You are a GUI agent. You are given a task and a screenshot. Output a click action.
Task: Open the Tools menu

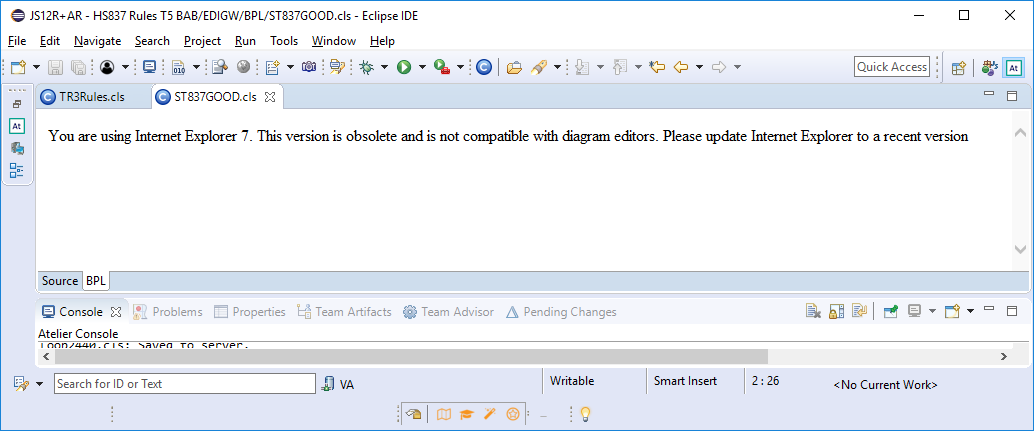[284, 41]
